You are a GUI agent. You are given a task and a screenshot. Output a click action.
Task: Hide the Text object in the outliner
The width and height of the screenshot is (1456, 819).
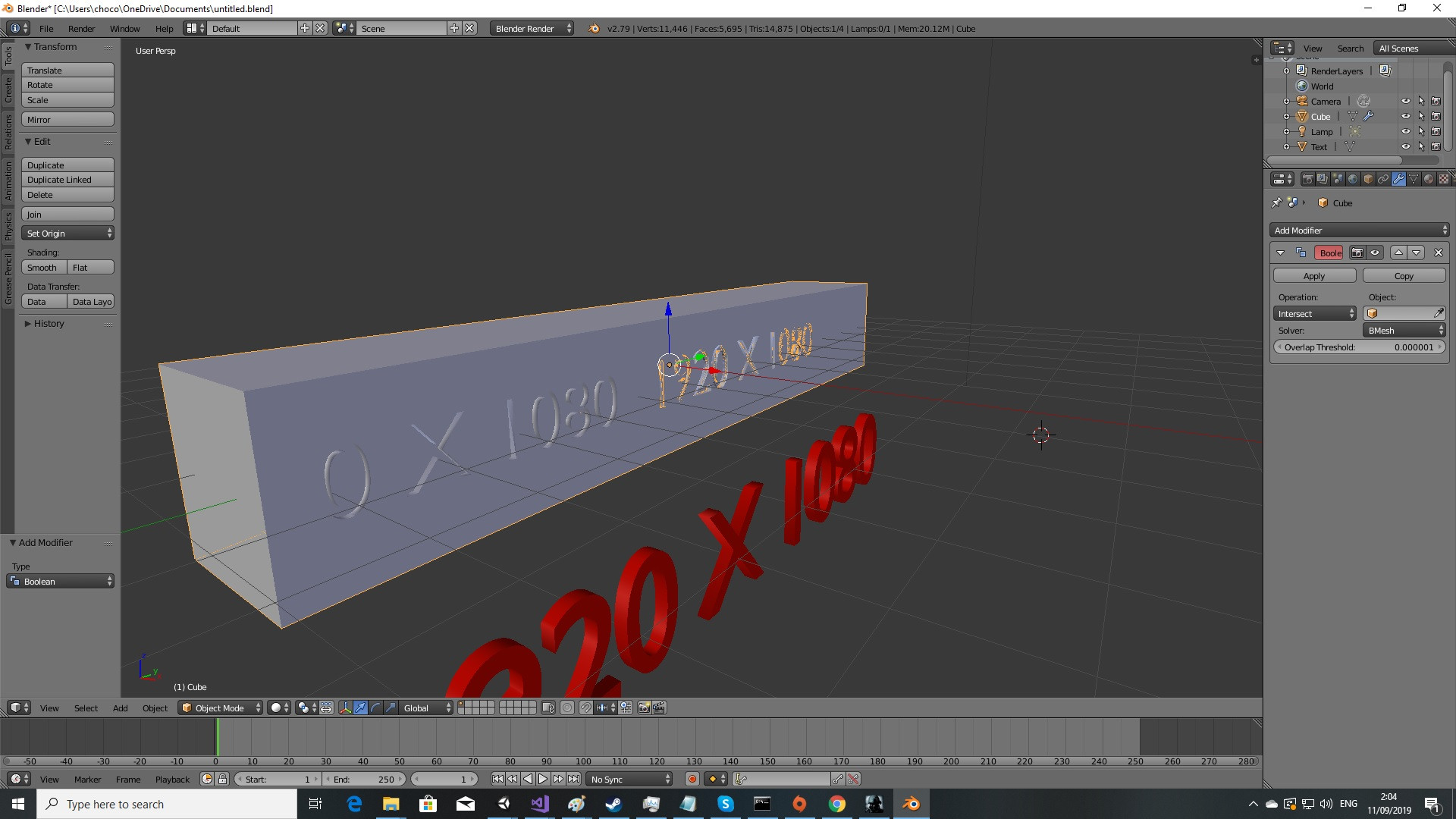point(1405,146)
